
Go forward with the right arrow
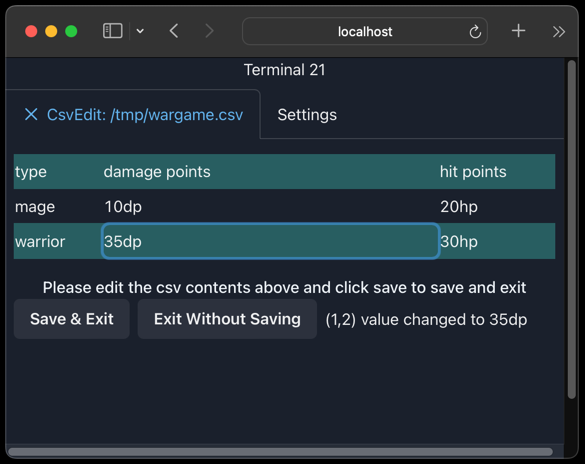pyautogui.click(x=209, y=31)
